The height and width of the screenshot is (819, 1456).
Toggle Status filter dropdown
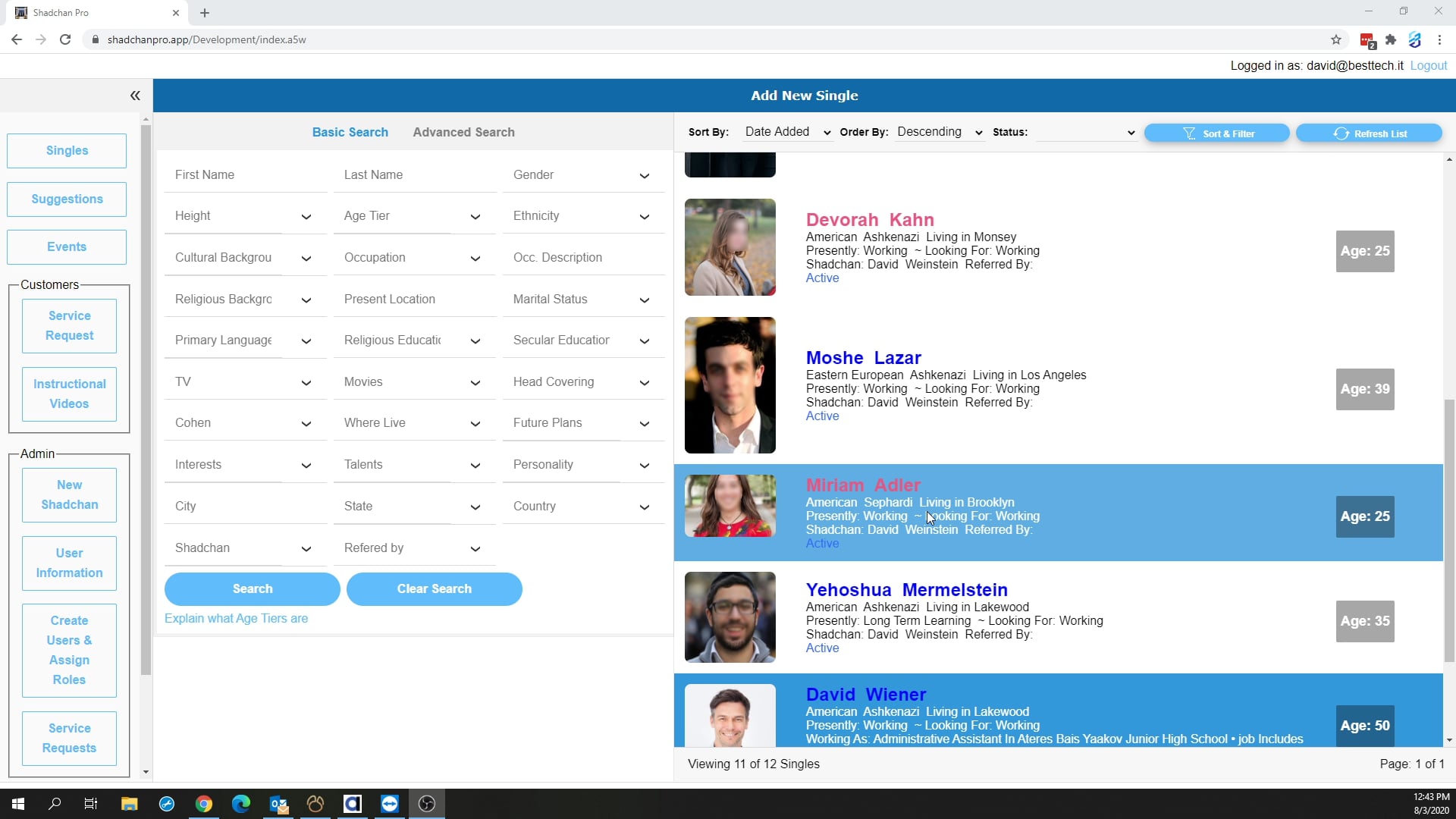click(1131, 131)
